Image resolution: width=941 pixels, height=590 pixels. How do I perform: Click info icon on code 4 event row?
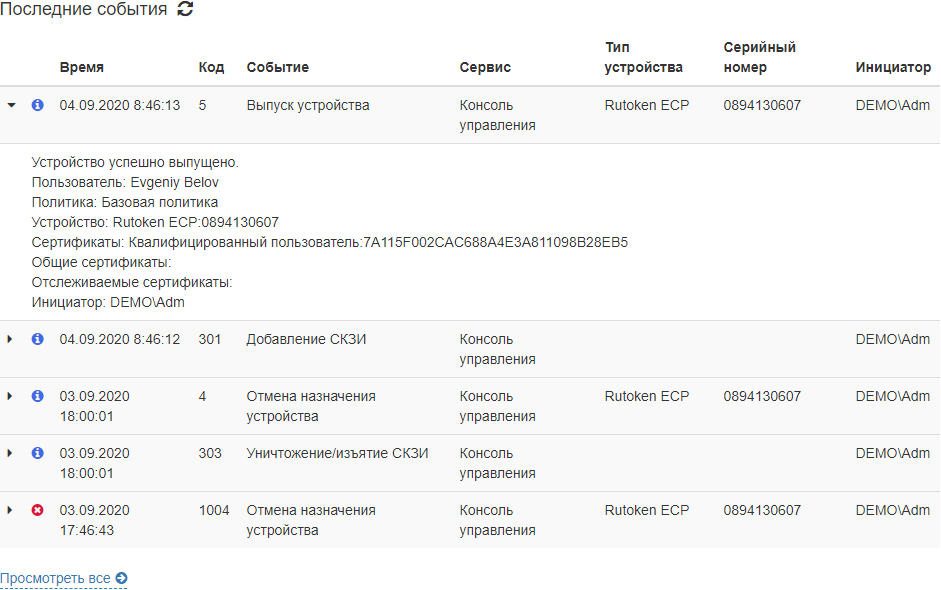(38, 396)
